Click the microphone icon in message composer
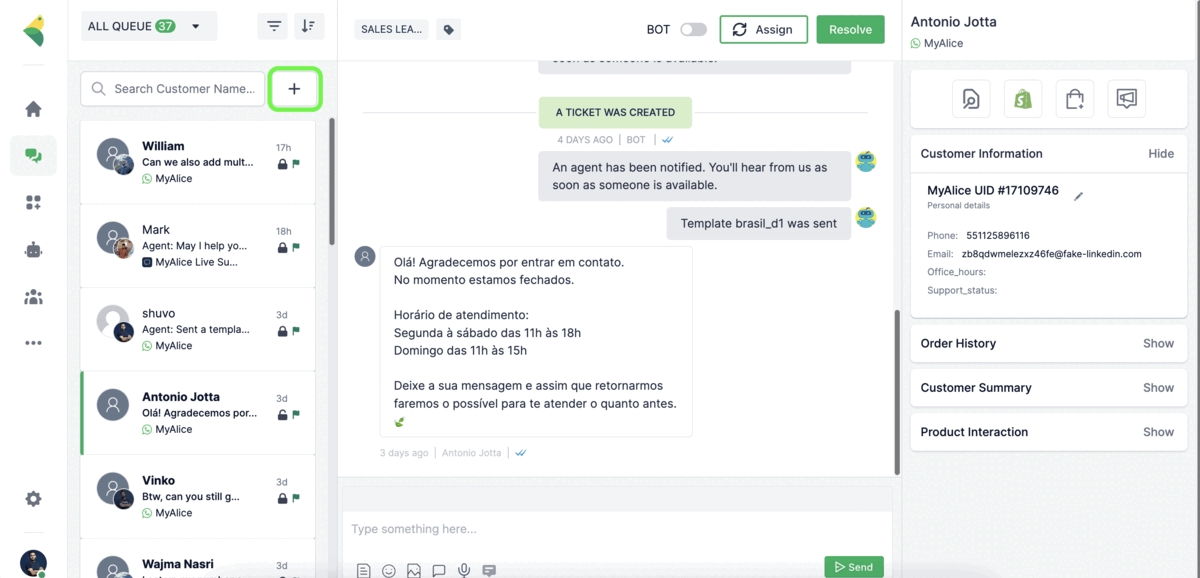This screenshot has height=578, width=1200. (x=464, y=570)
